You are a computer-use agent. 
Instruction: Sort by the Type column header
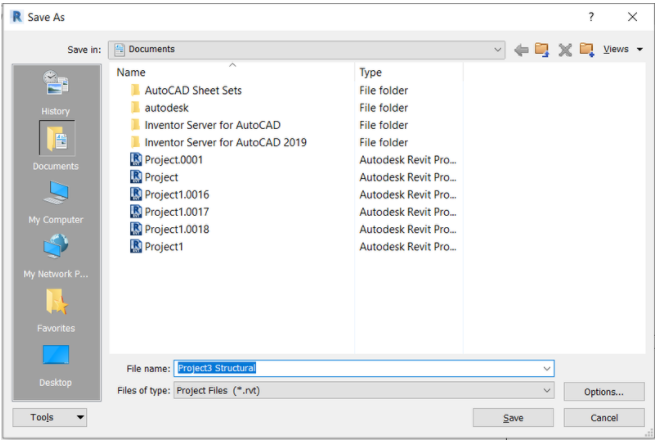pos(370,72)
